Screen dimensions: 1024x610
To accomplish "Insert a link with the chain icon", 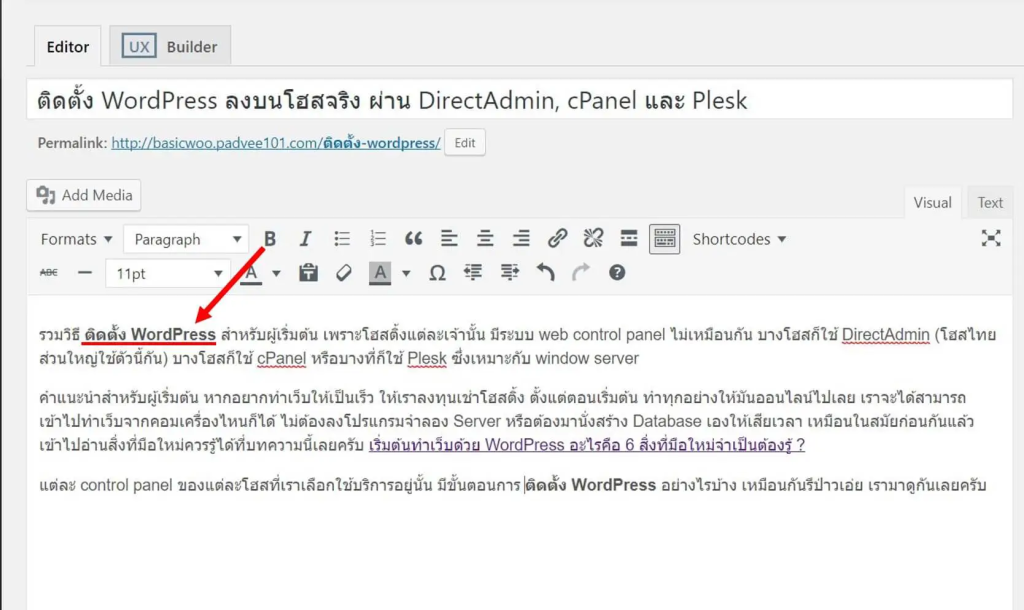I will tap(557, 239).
